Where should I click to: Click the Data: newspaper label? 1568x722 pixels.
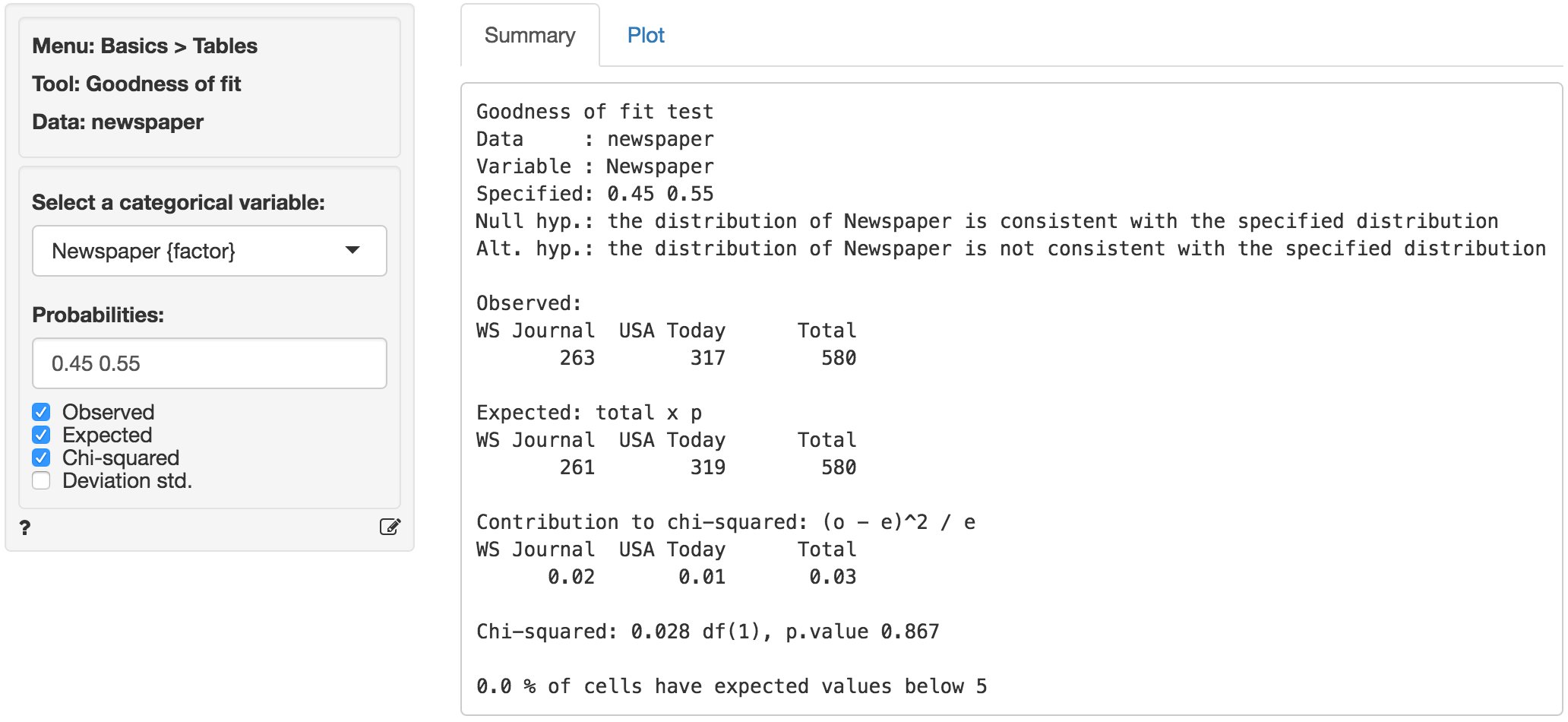pyautogui.click(x=117, y=122)
